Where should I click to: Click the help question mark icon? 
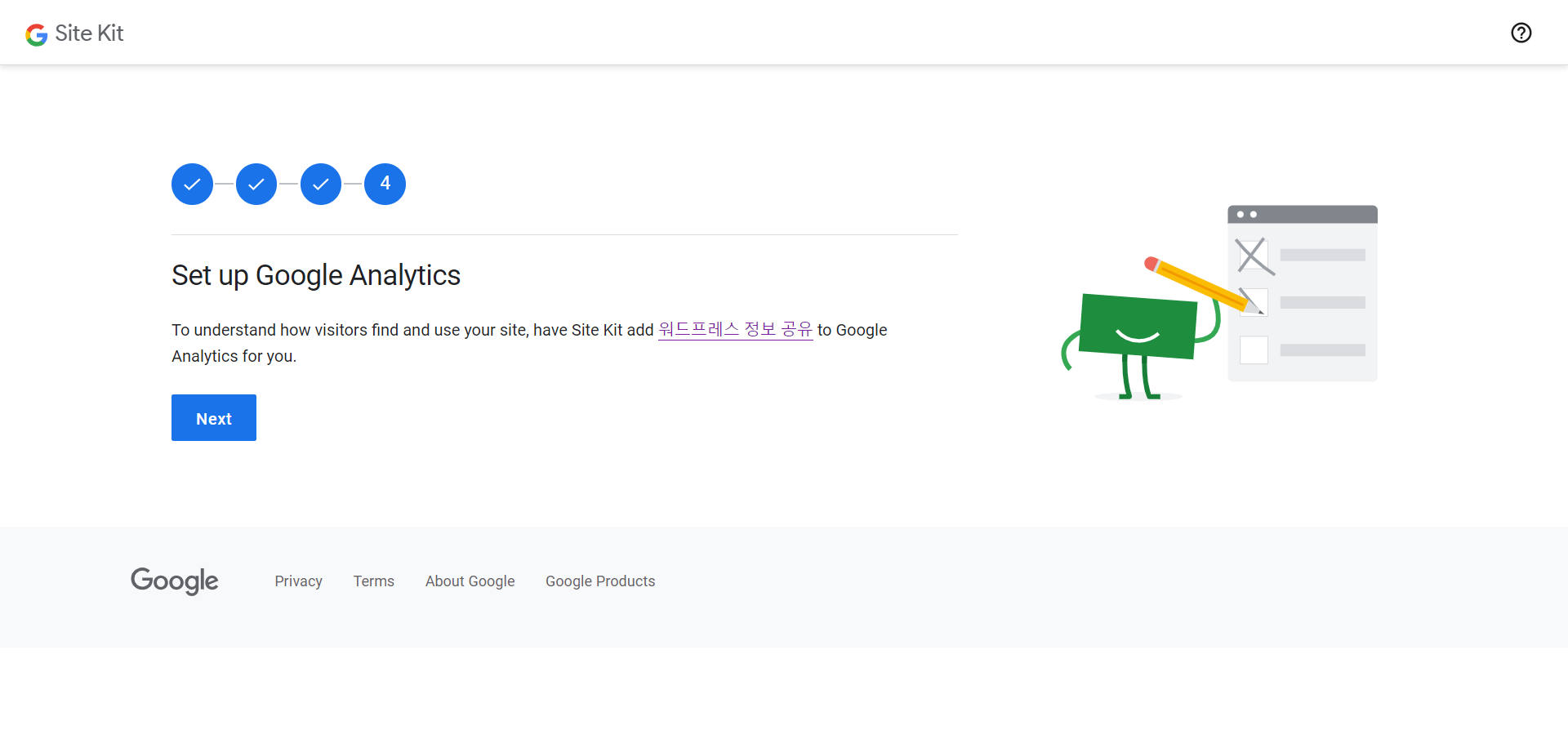(1521, 33)
